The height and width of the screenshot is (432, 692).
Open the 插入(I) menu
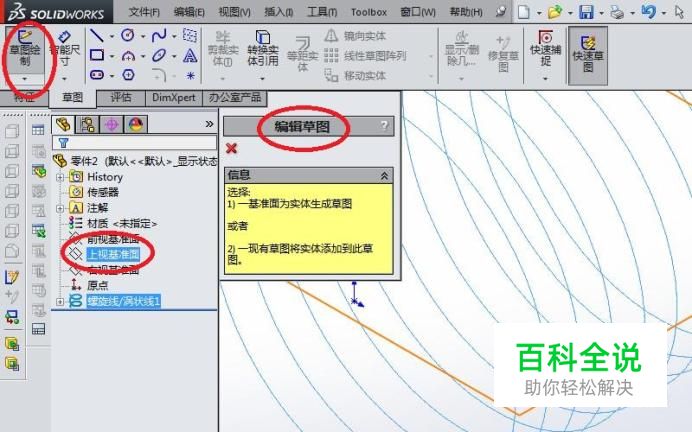(x=278, y=12)
